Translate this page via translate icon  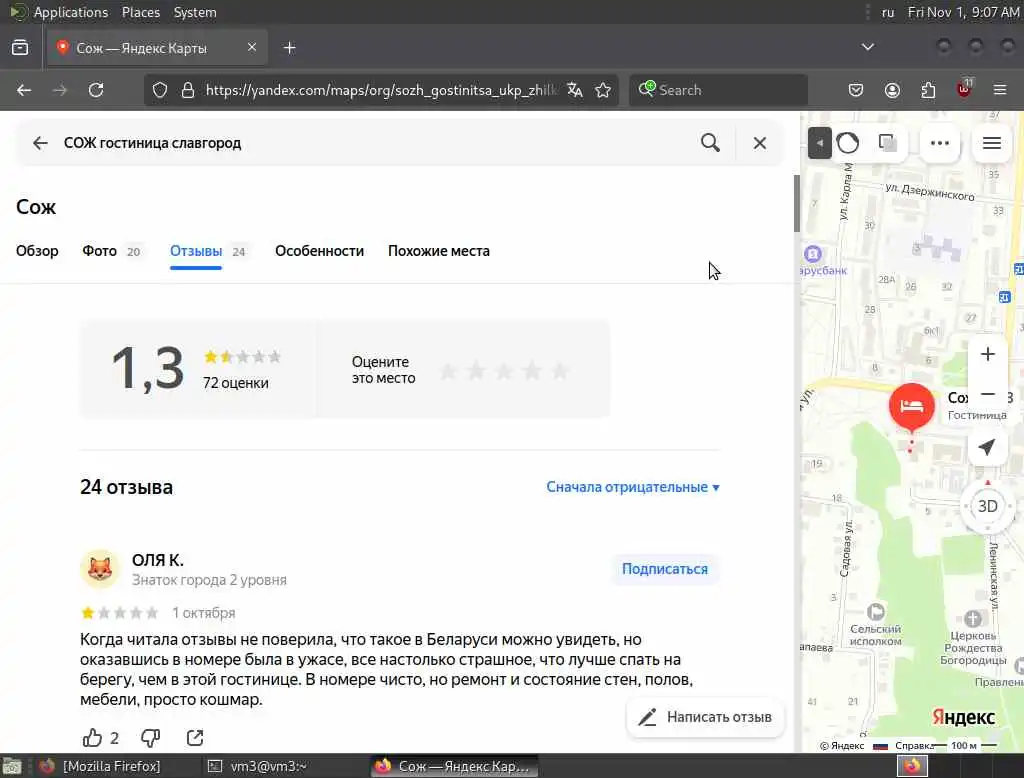pyautogui.click(x=575, y=90)
